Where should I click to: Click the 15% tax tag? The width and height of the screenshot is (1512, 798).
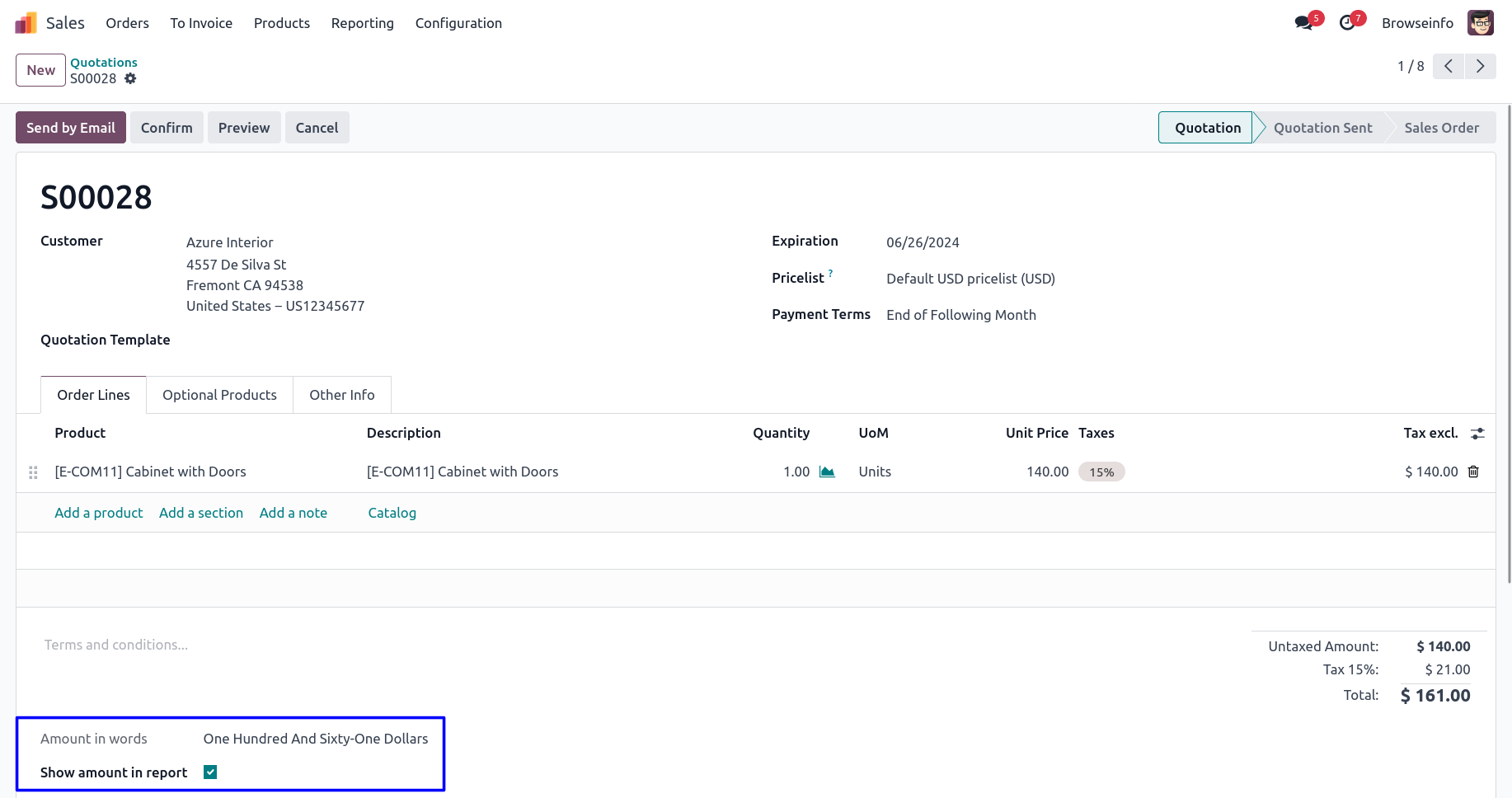[1101, 472]
